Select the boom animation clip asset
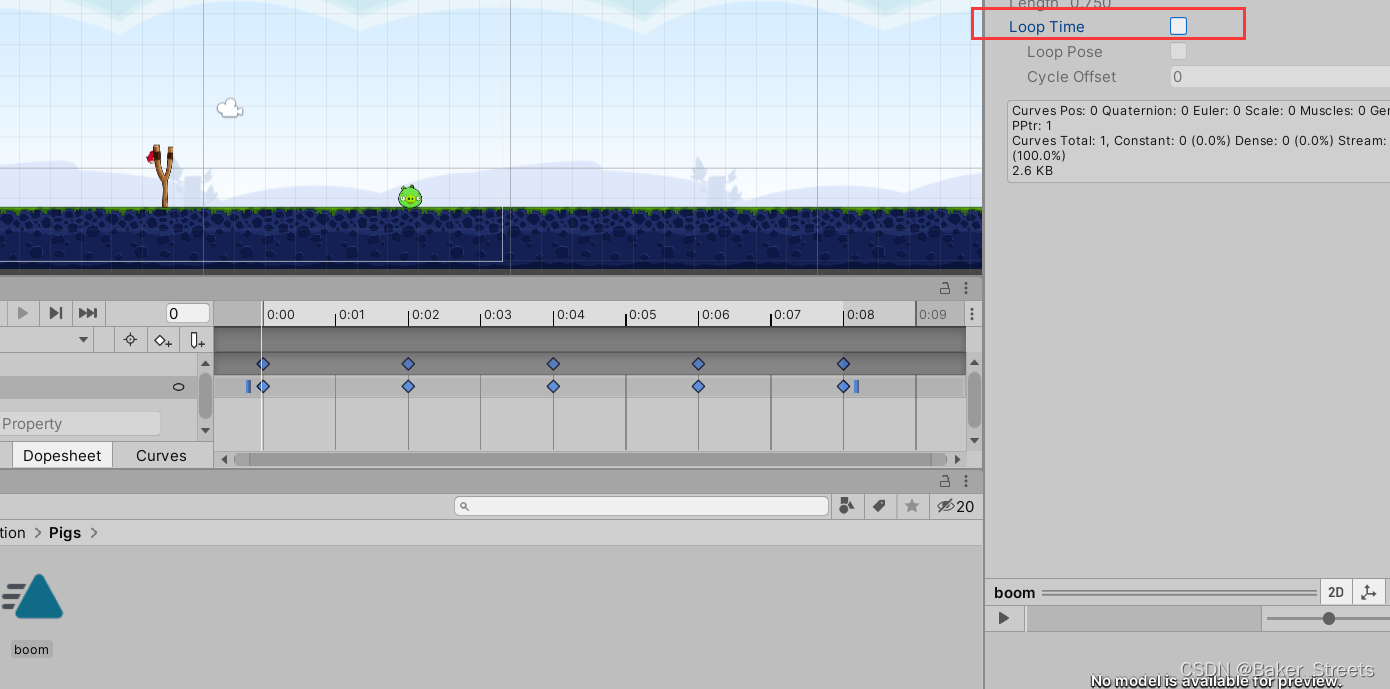 coord(33,597)
